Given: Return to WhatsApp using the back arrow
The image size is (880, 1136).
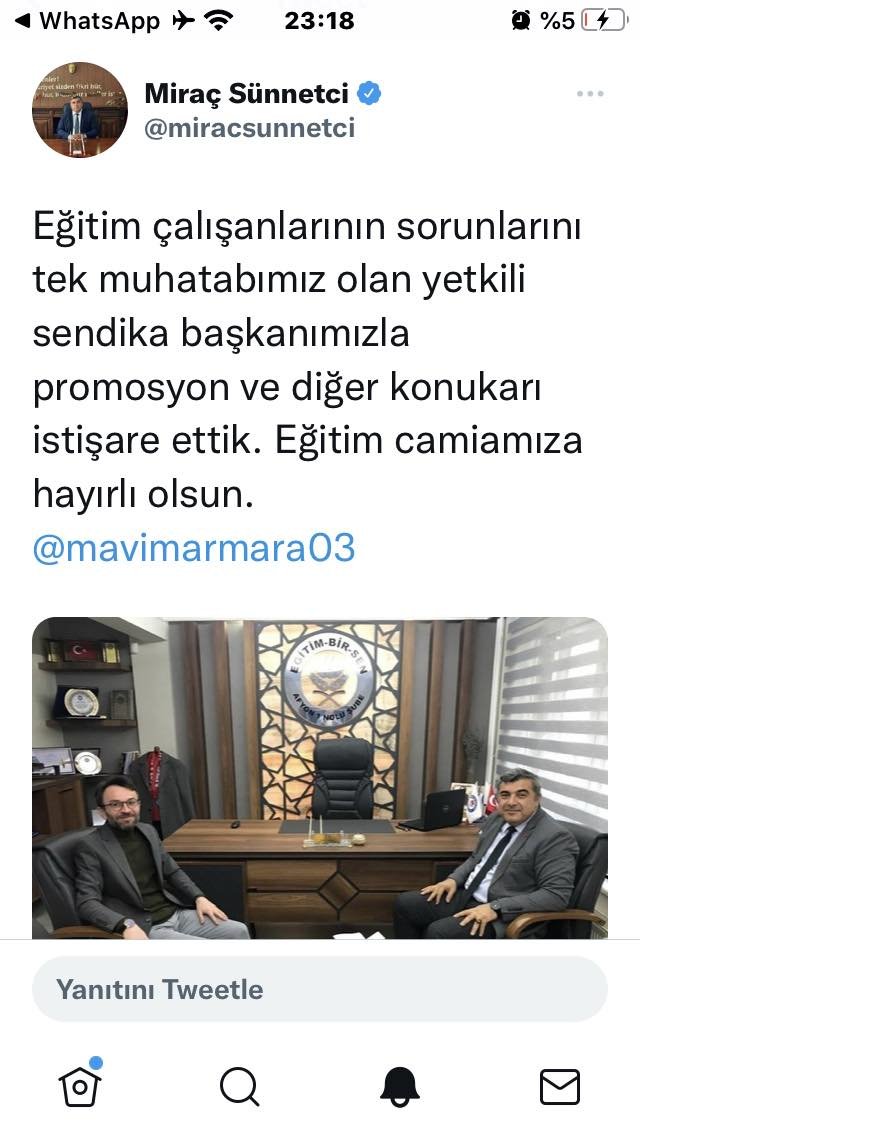Looking at the screenshot, I should (x=24, y=21).
